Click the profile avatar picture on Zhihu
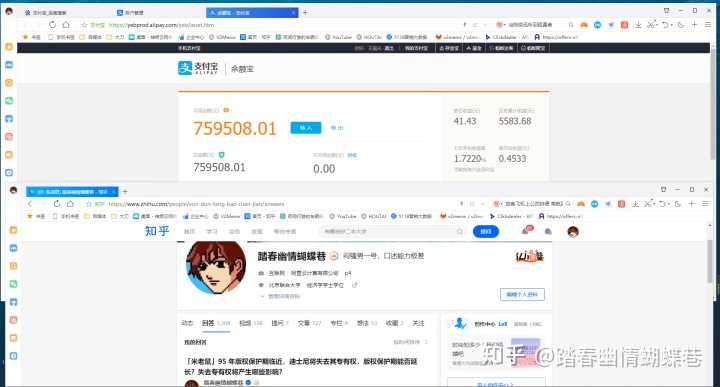Viewport: 720px width, 387px height. click(x=216, y=267)
